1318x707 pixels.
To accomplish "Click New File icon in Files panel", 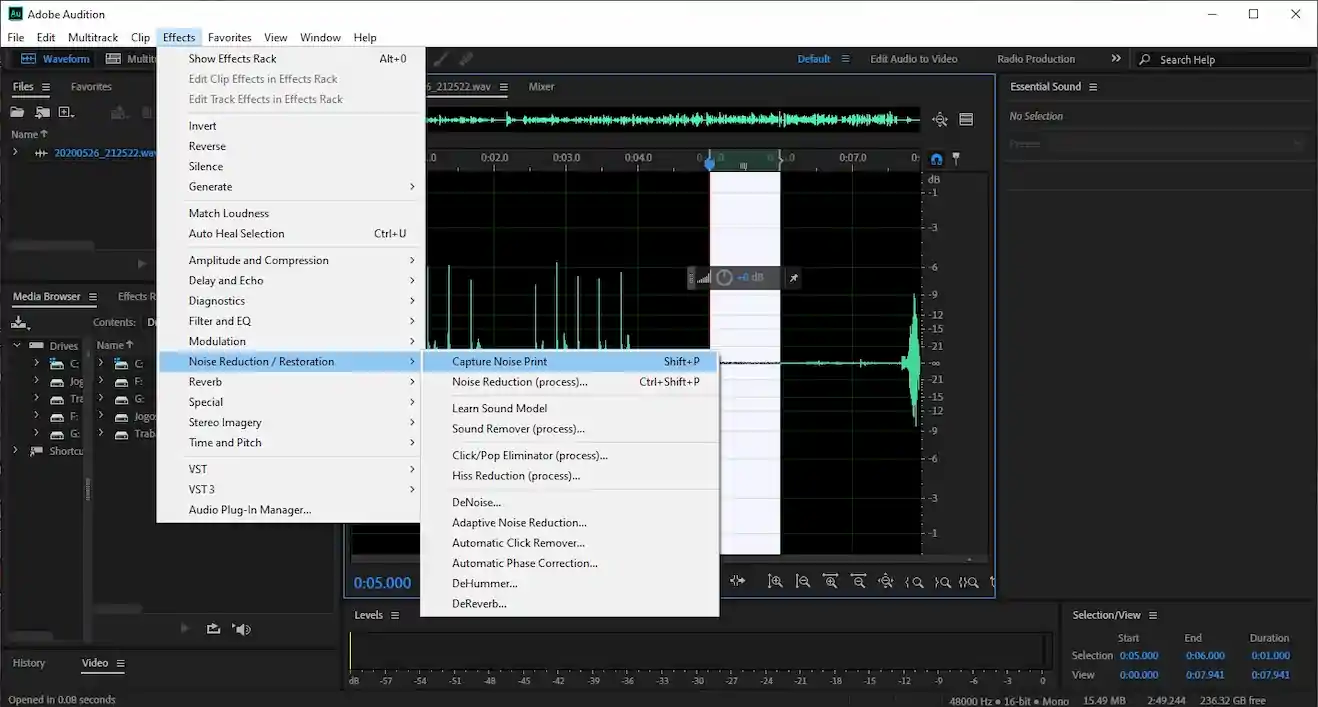I will (66, 113).
